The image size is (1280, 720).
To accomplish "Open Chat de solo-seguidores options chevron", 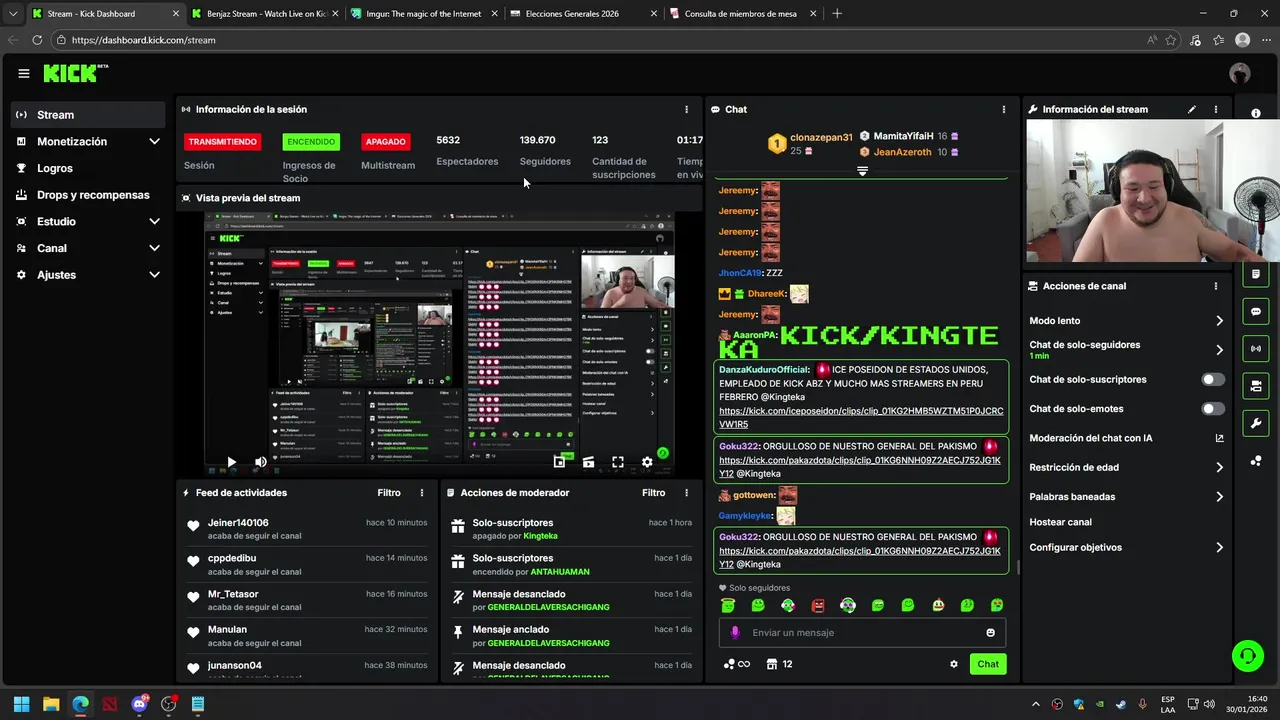I will [x=1219, y=350].
